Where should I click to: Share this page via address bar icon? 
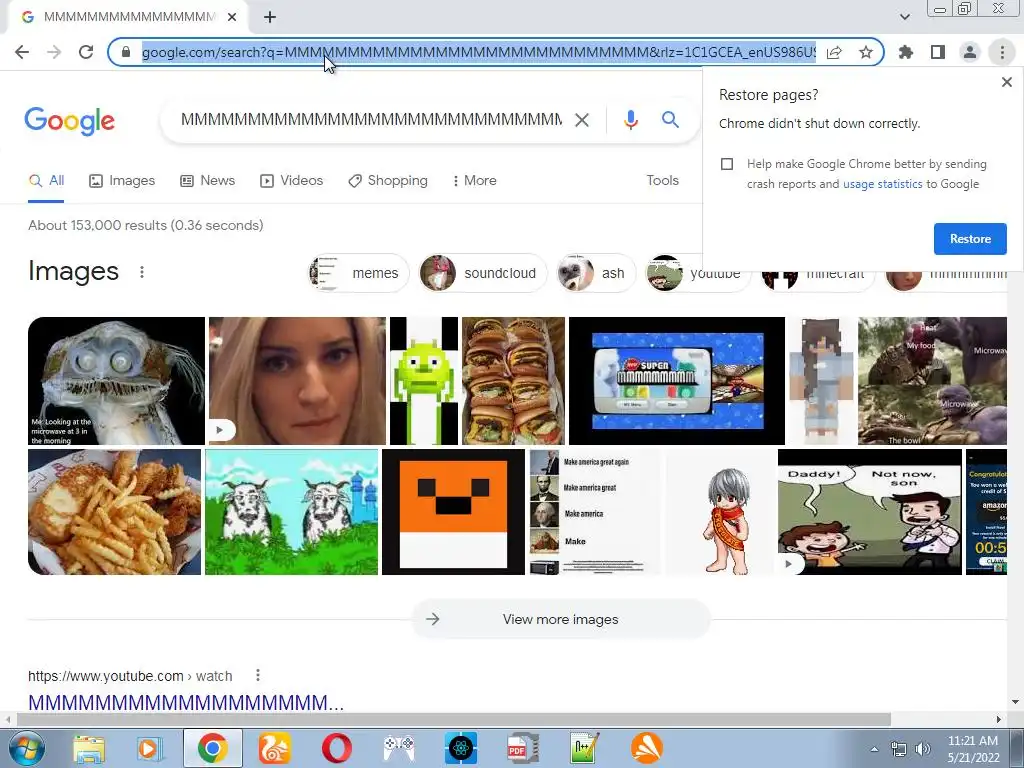tap(834, 52)
